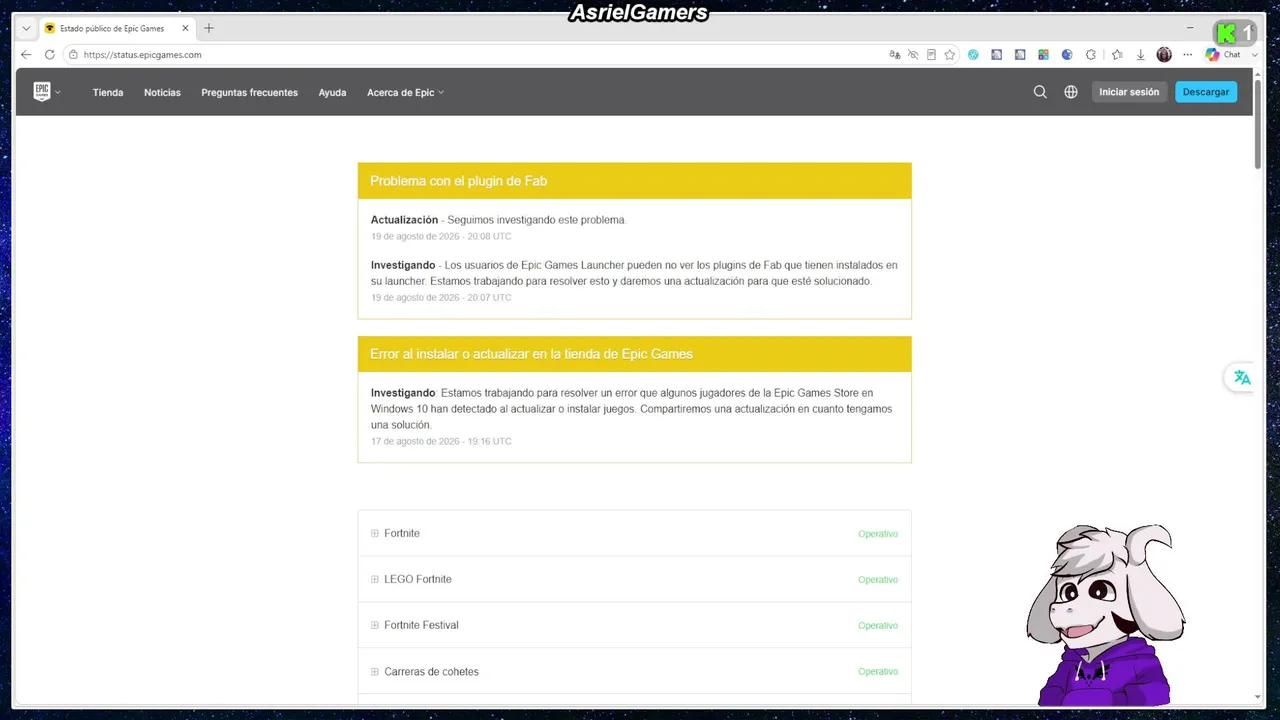The image size is (1280, 720).
Task: Click the Epic Games logo in the site header
Action: 42,92
